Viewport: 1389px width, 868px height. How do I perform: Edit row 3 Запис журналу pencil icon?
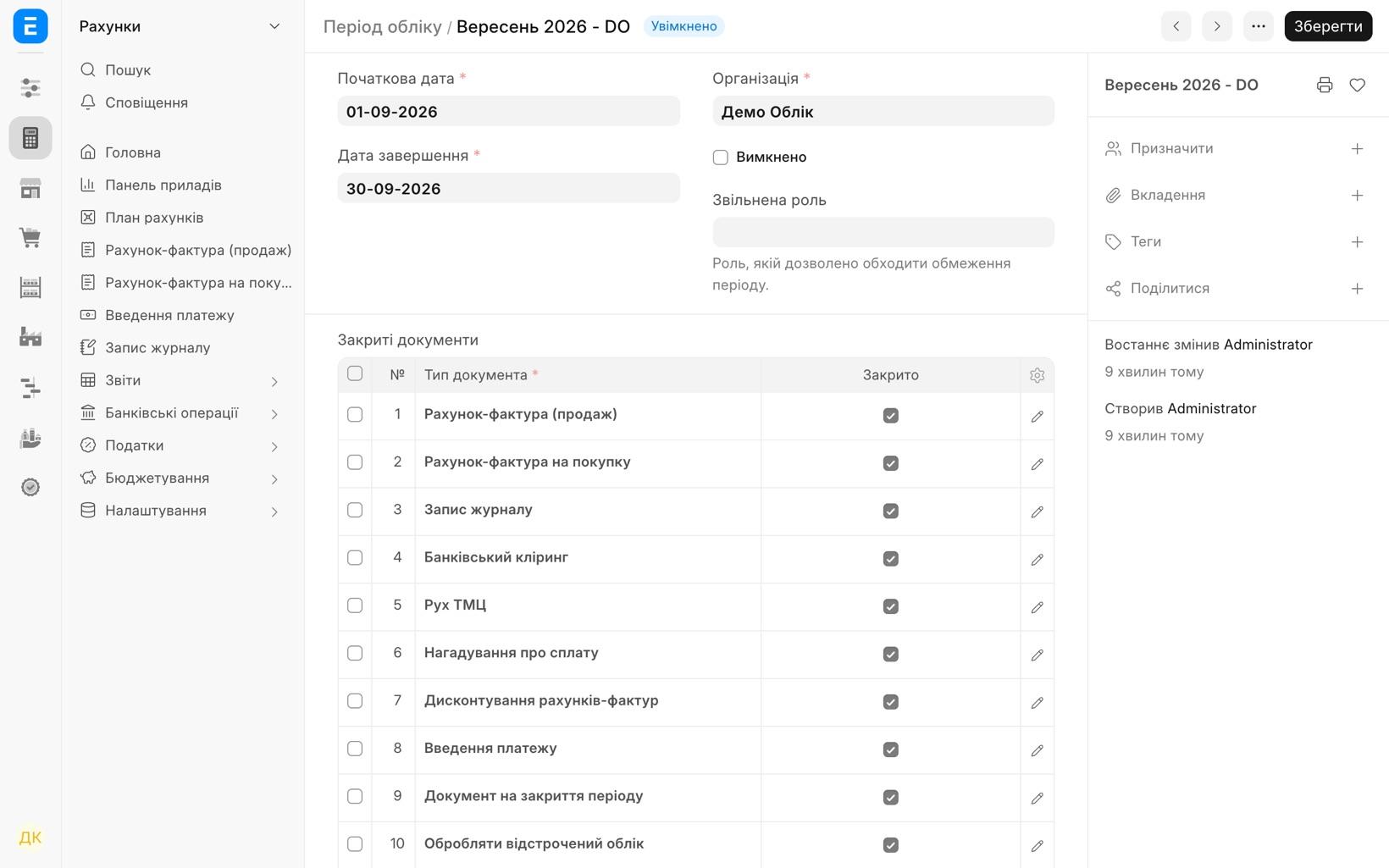coord(1037,511)
